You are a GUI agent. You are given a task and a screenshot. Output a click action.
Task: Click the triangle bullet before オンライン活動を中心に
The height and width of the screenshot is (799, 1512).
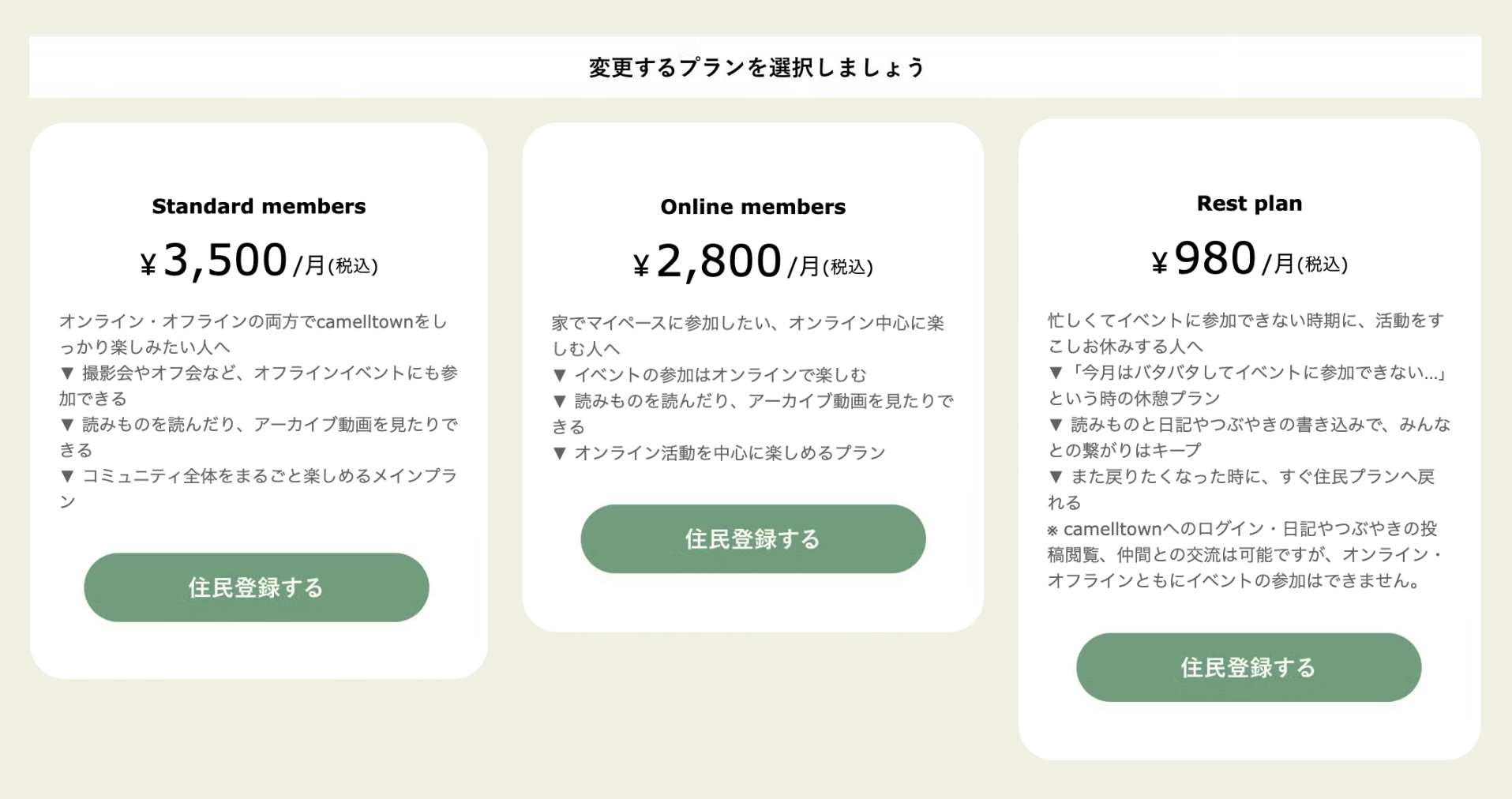(560, 453)
